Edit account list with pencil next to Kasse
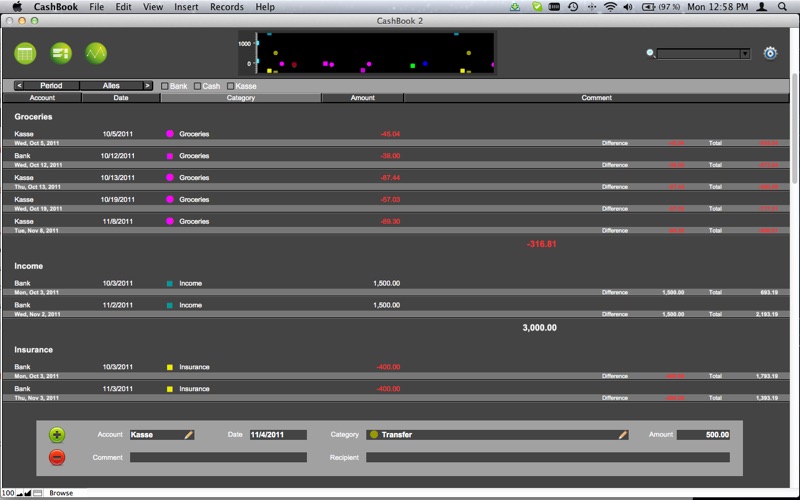Viewport: 800px width, 500px height. click(188, 435)
